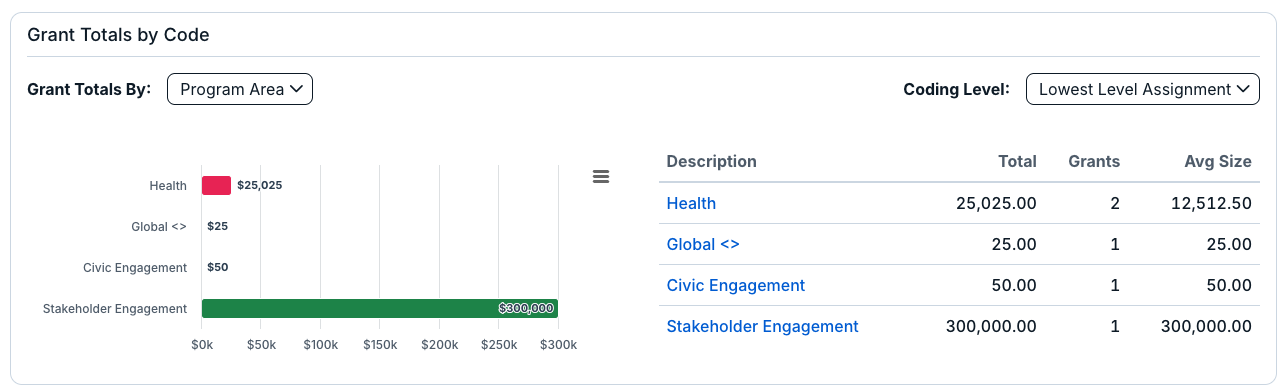Click the Civic Engagement chart axis label
The width and height of the screenshot is (1285, 392).
tap(135, 267)
